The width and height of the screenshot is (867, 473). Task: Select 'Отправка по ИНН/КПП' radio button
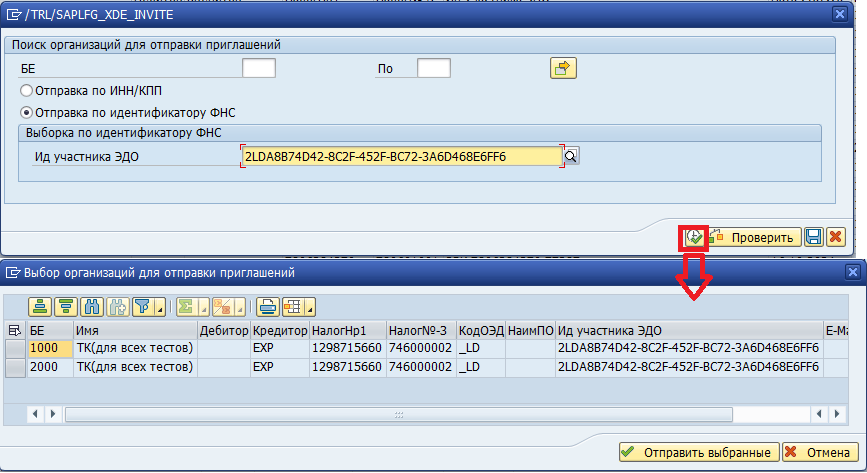(27, 91)
